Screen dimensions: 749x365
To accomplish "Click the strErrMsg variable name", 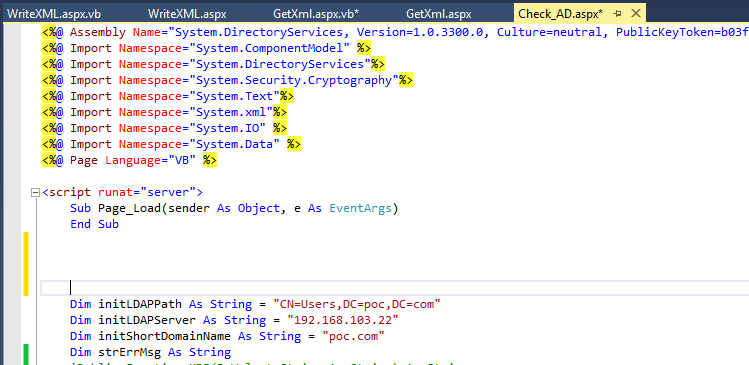I will [129, 352].
